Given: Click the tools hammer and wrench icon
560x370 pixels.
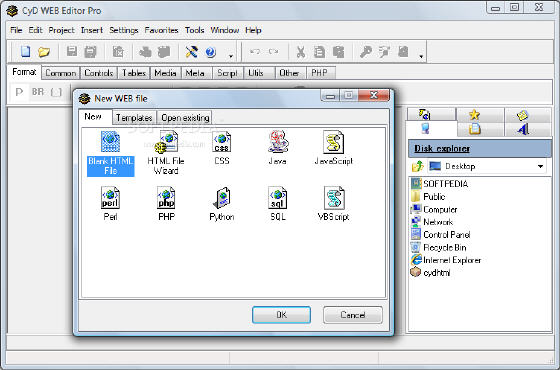Looking at the screenshot, I should point(191,52).
